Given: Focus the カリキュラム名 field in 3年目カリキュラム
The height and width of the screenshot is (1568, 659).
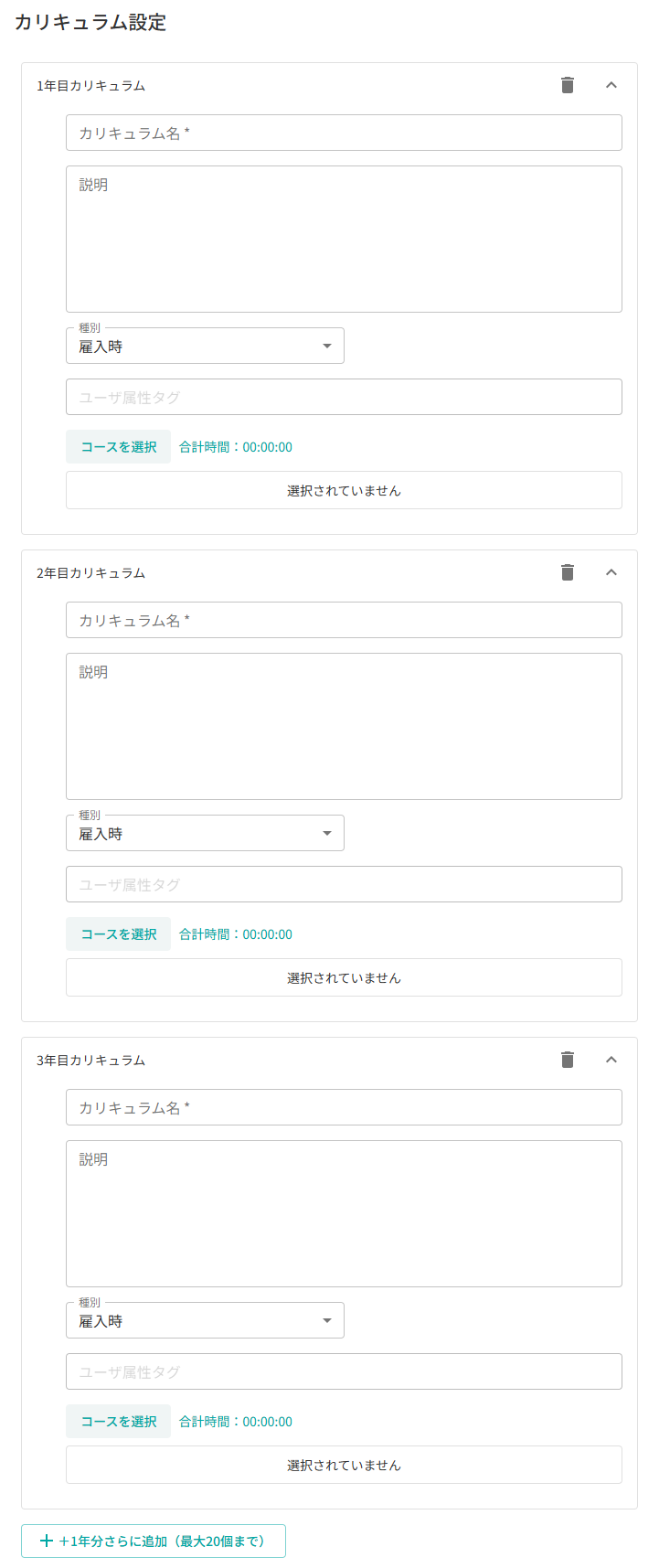Looking at the screenshot, I should click(344, 1107).
